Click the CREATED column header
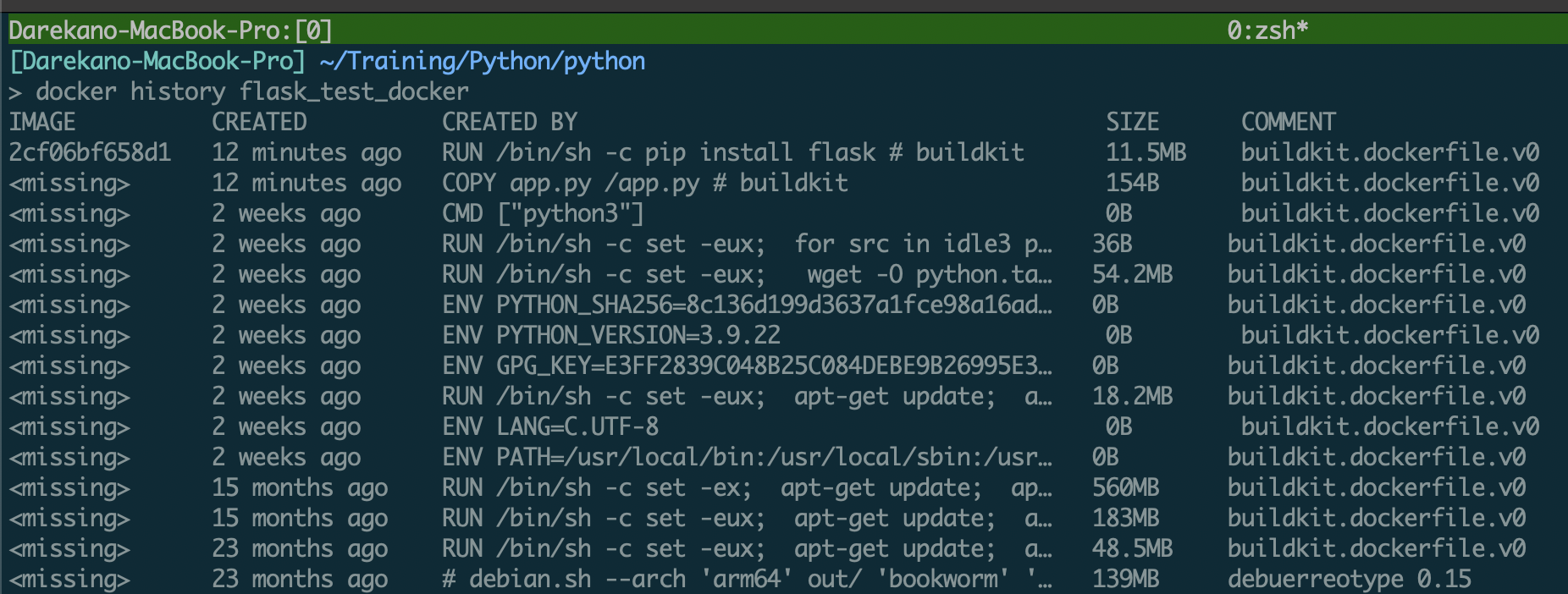 [x=259, y=122]
